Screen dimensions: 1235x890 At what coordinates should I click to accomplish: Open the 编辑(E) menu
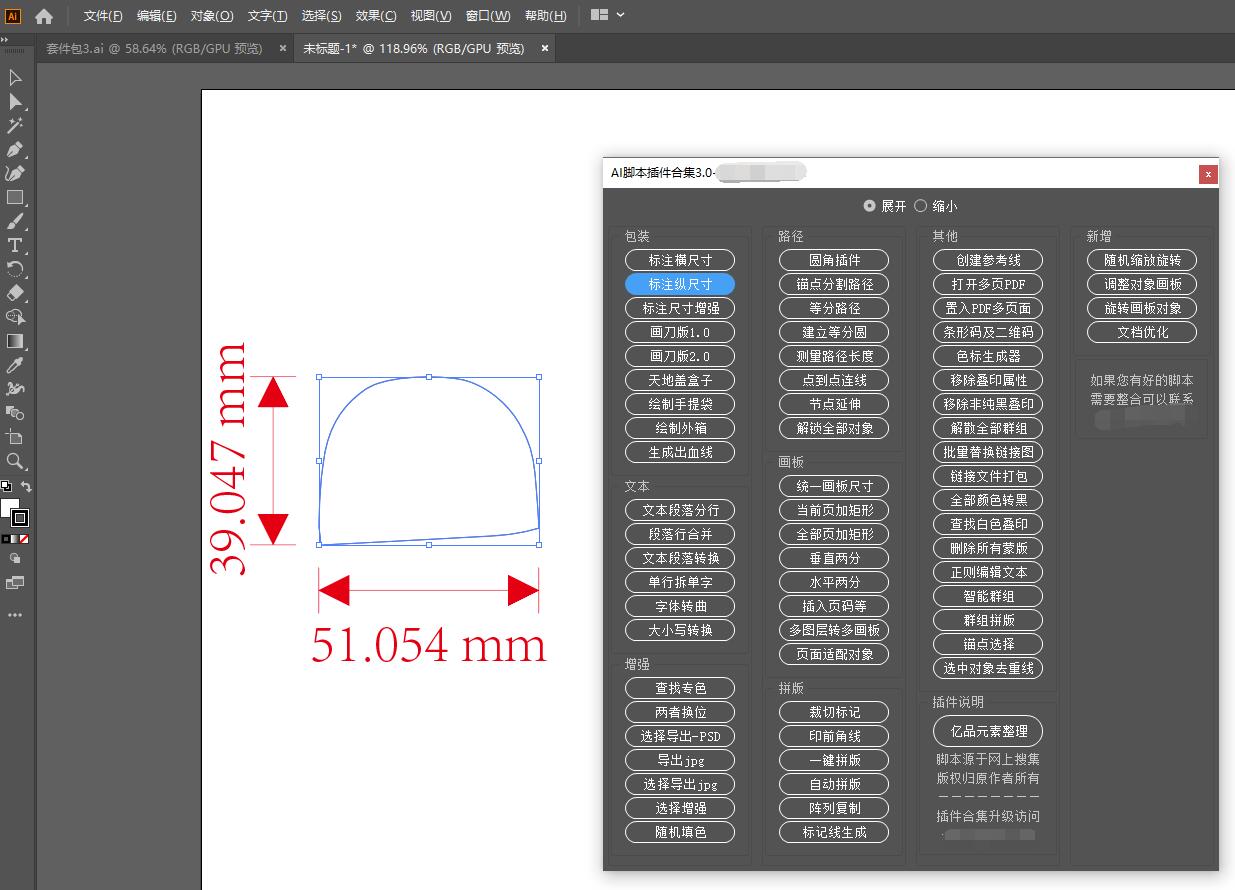point(157,16)
